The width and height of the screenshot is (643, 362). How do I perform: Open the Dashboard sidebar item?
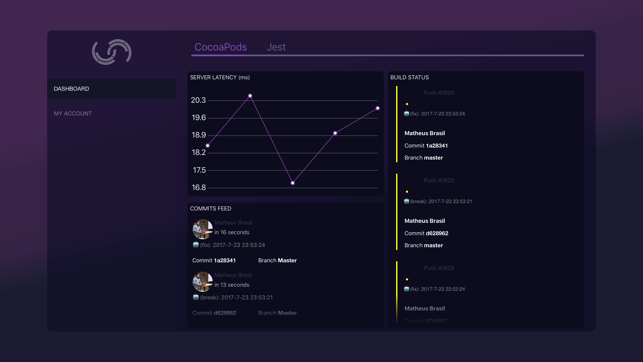112,89
